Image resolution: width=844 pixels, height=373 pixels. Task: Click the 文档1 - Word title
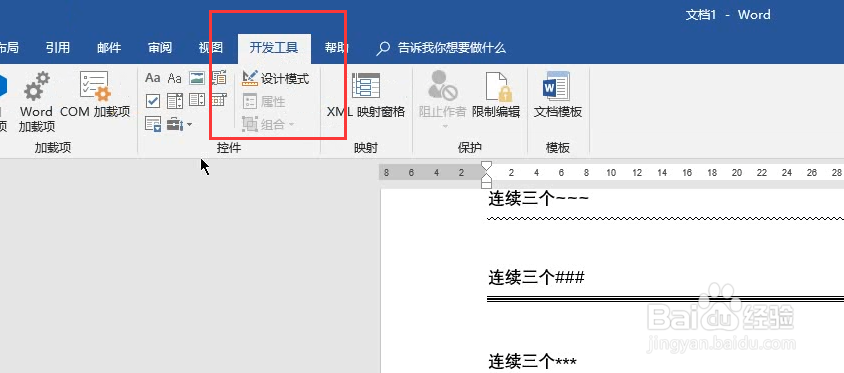point(728,15)
